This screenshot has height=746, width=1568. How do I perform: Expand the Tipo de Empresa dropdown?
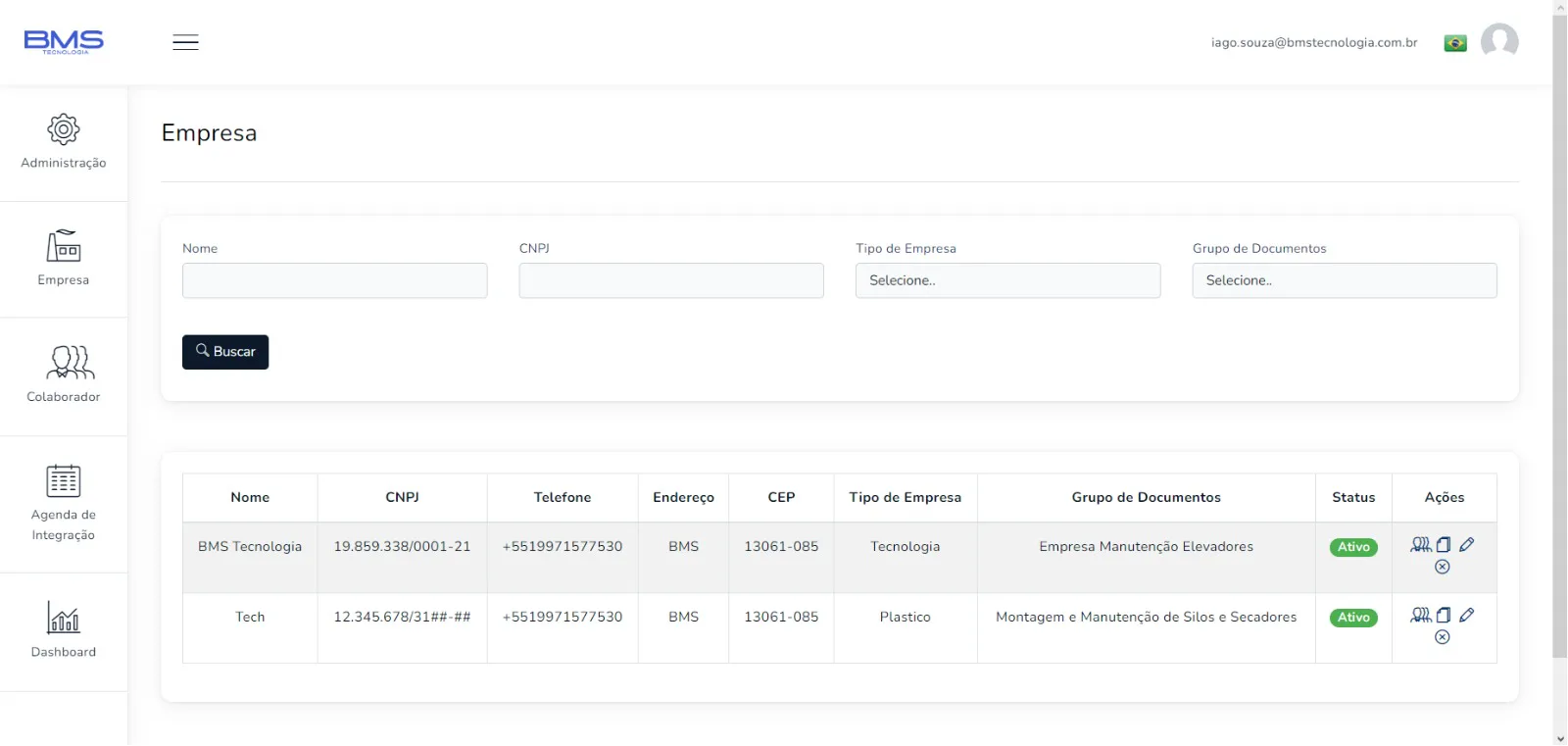(1007, 280)
